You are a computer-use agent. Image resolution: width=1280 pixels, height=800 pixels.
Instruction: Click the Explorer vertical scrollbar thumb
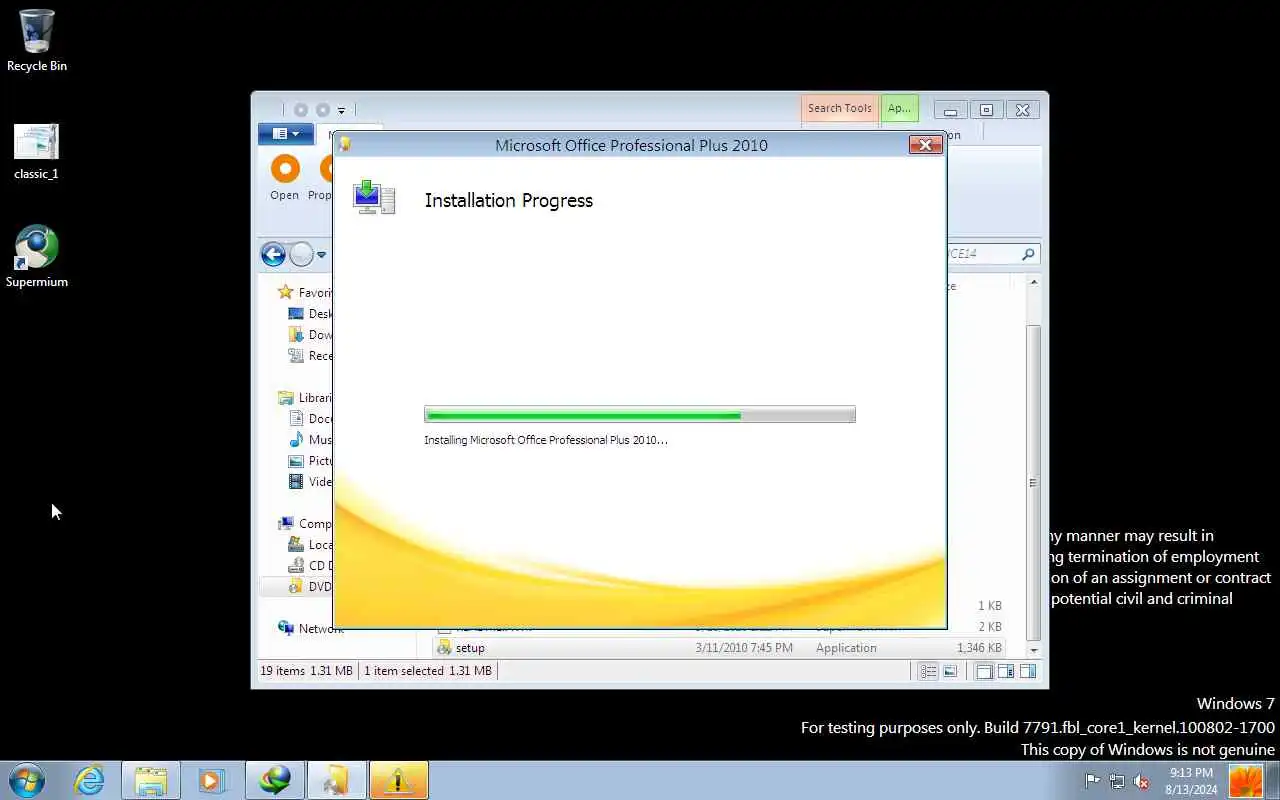click(1034, 483)
